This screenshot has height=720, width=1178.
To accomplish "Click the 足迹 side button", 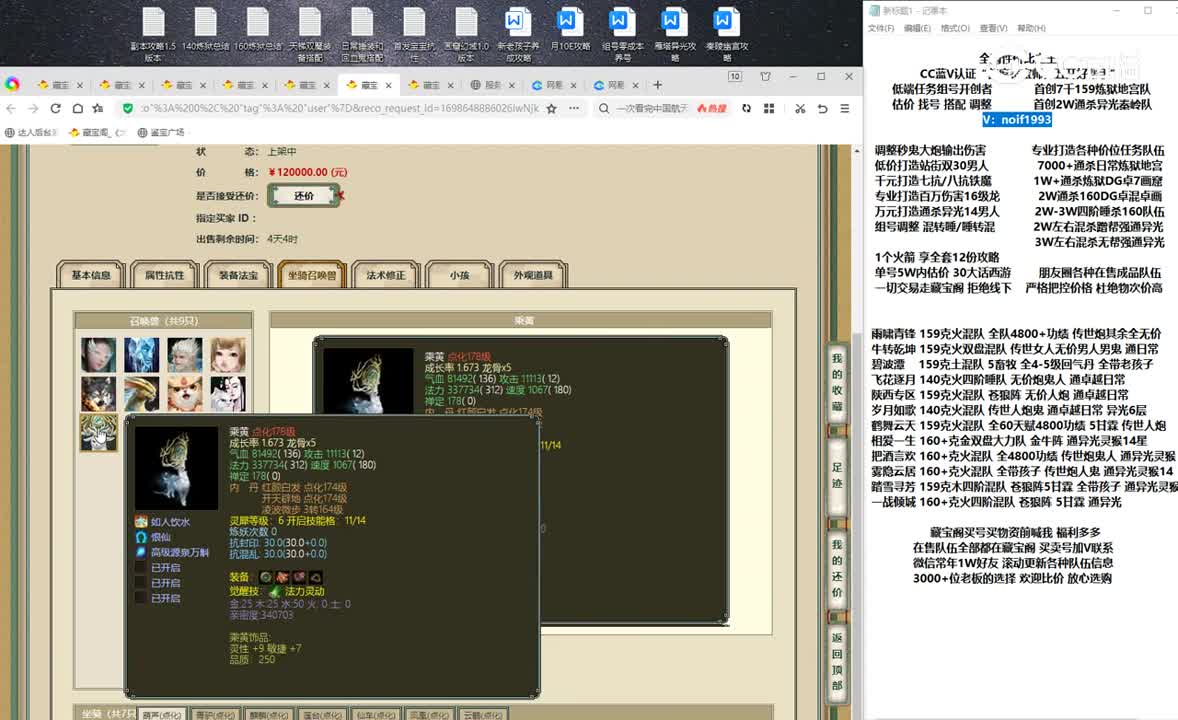I will tap(837, 476).
